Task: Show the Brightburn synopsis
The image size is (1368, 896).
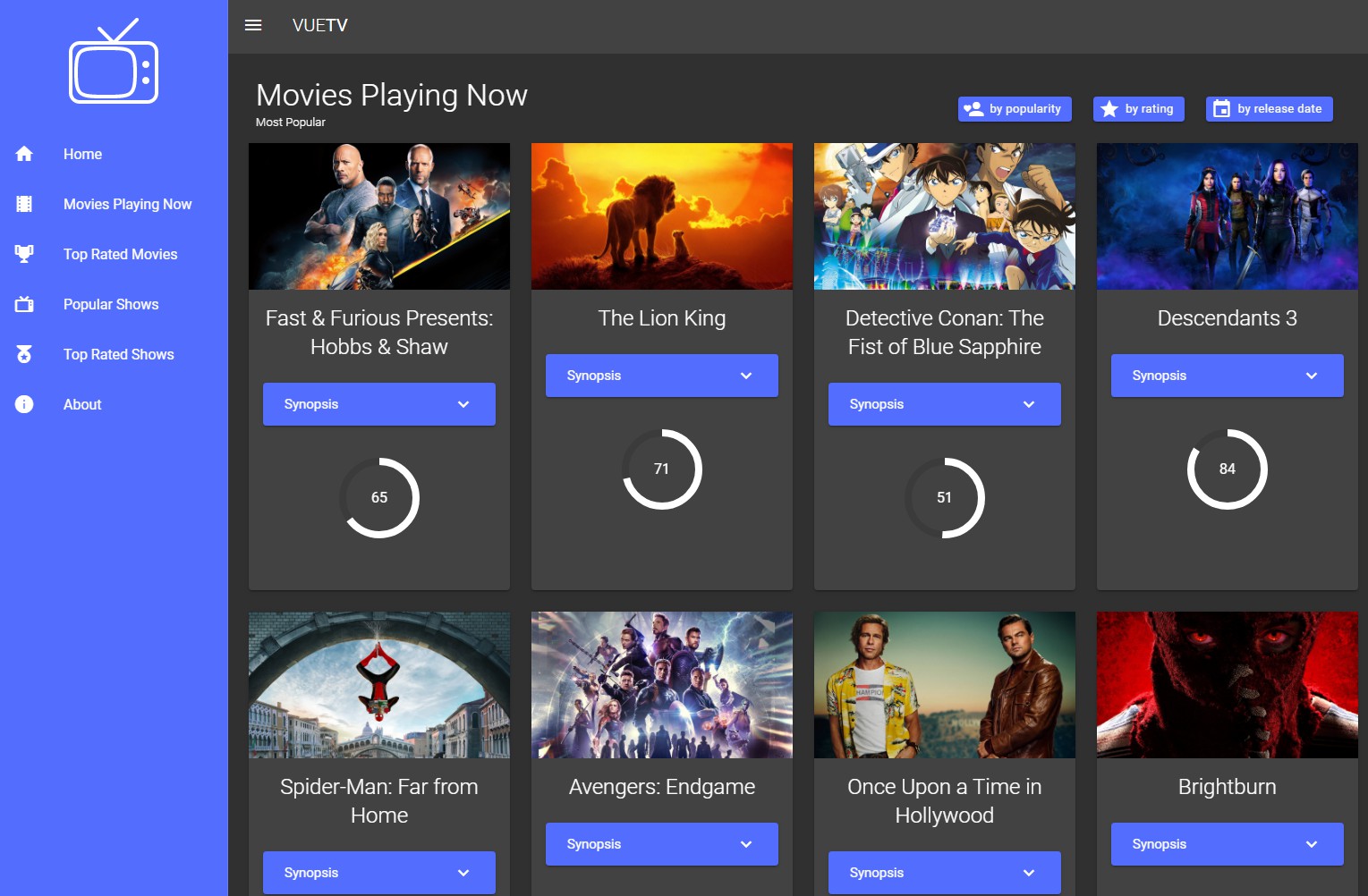Action: [x=1227, y=844]
